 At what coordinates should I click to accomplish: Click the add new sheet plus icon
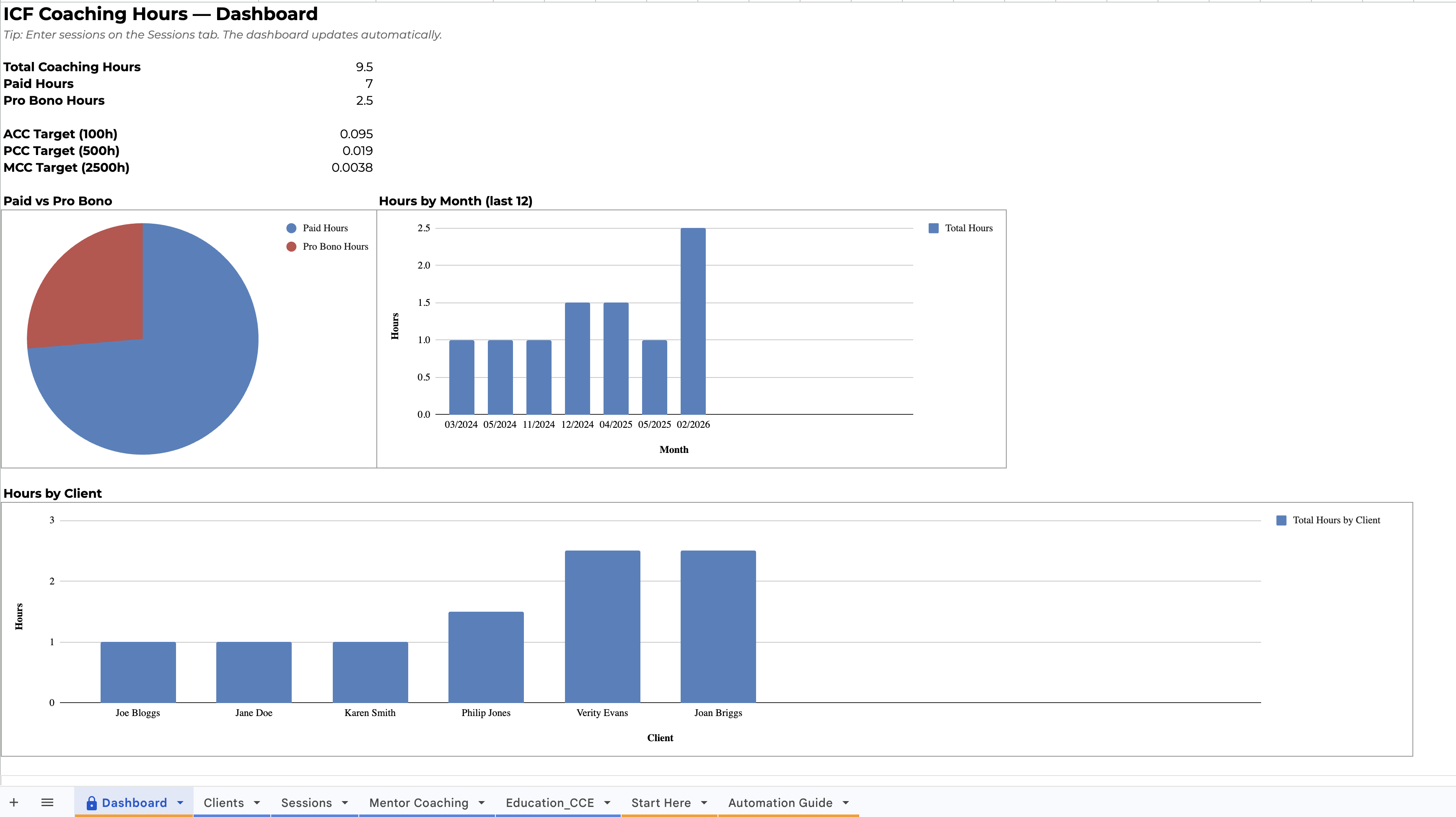coord(14,802)
